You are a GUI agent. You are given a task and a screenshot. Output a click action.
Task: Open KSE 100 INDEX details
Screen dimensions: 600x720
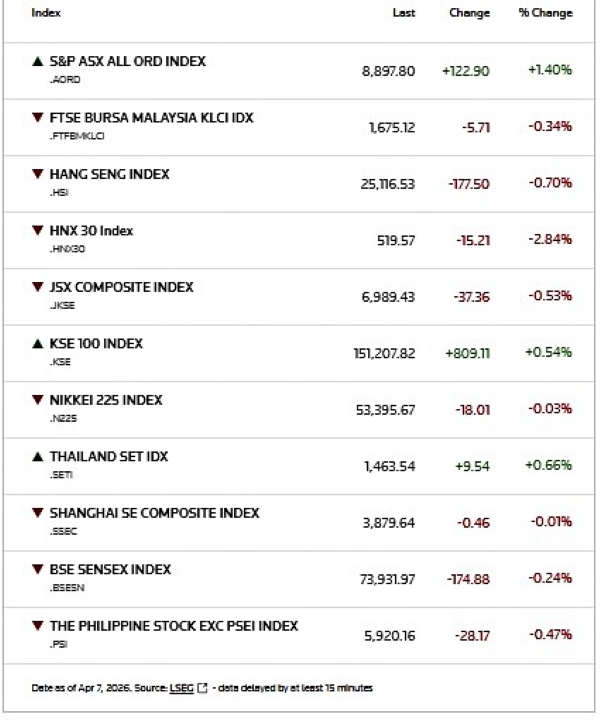(x=96, y=344)
